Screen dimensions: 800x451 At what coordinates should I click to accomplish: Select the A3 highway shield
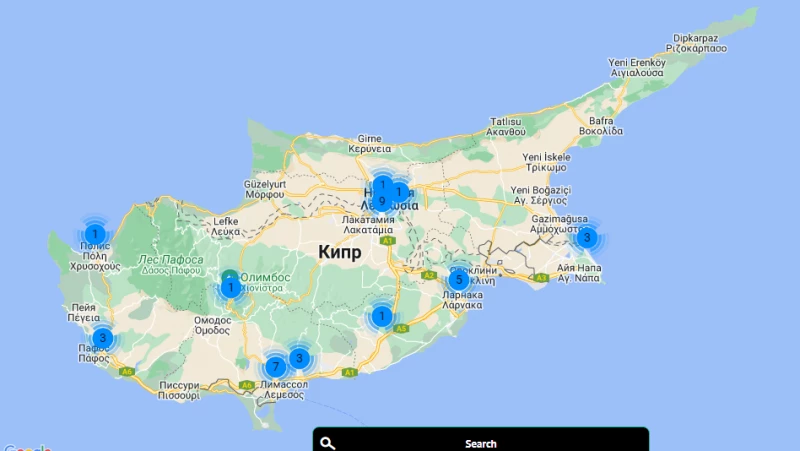(x=541, y=278)
